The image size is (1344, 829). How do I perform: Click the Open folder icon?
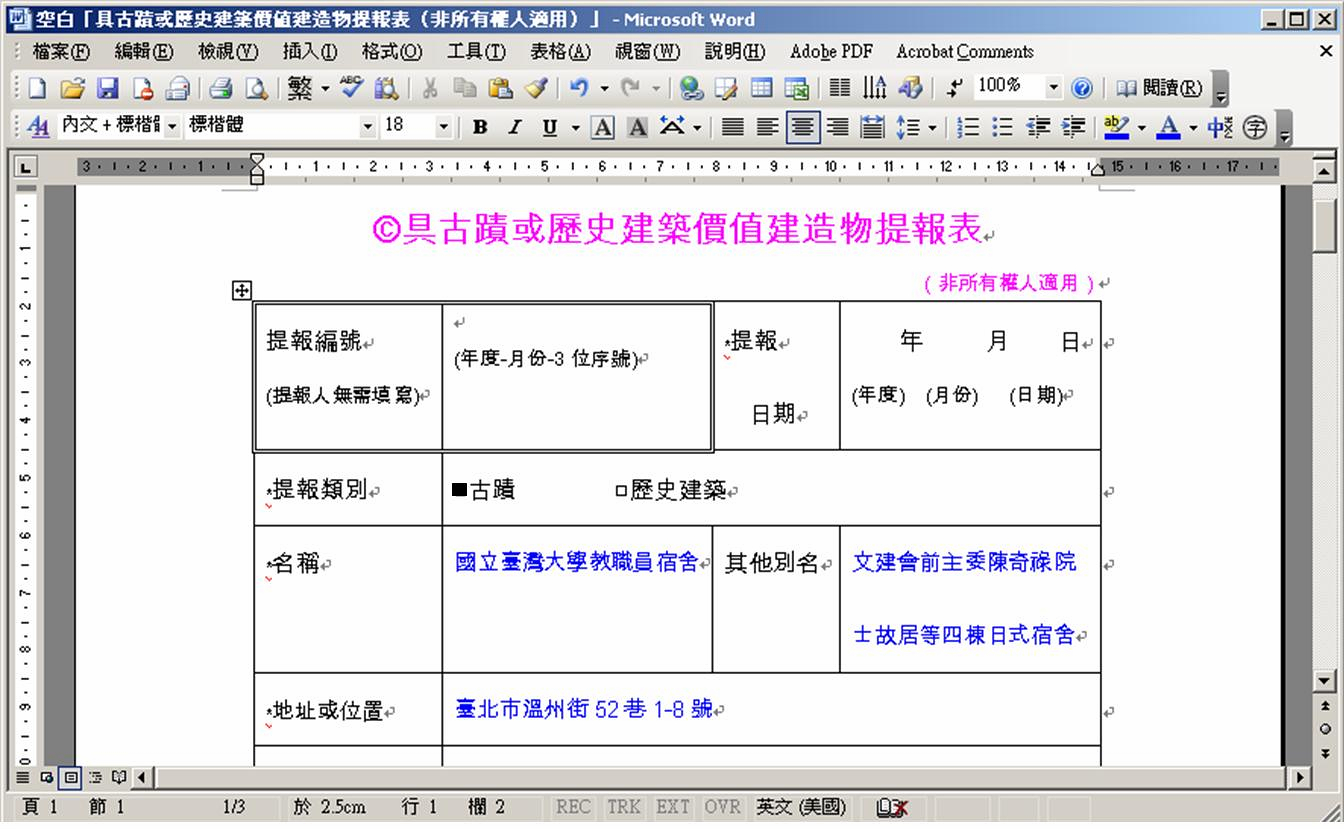[x=72, y=89]
